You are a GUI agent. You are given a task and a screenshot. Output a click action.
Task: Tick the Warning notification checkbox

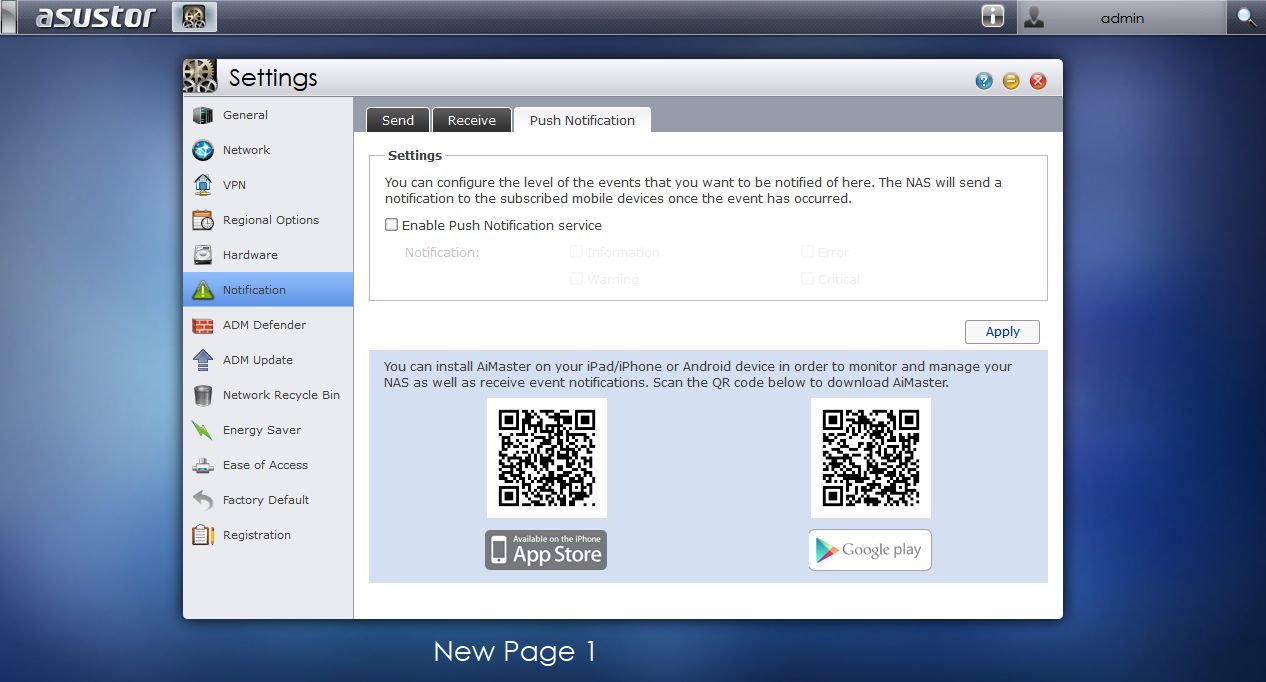tap(576, 279)
